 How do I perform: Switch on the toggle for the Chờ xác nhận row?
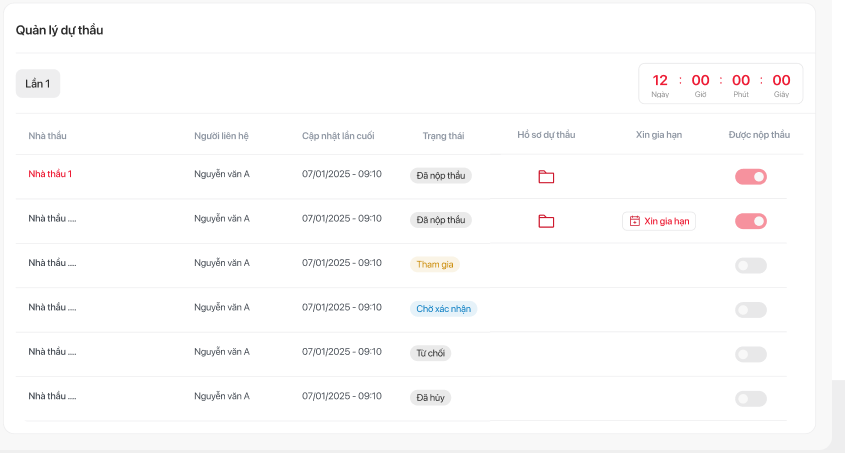[x=751, y=310]
